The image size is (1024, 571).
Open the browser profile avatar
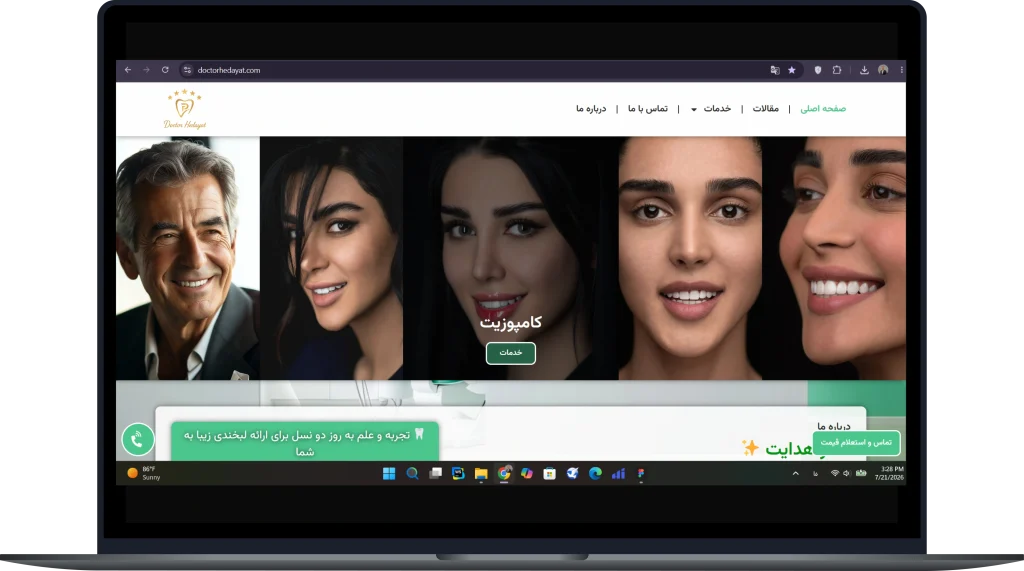click(883, 70)
